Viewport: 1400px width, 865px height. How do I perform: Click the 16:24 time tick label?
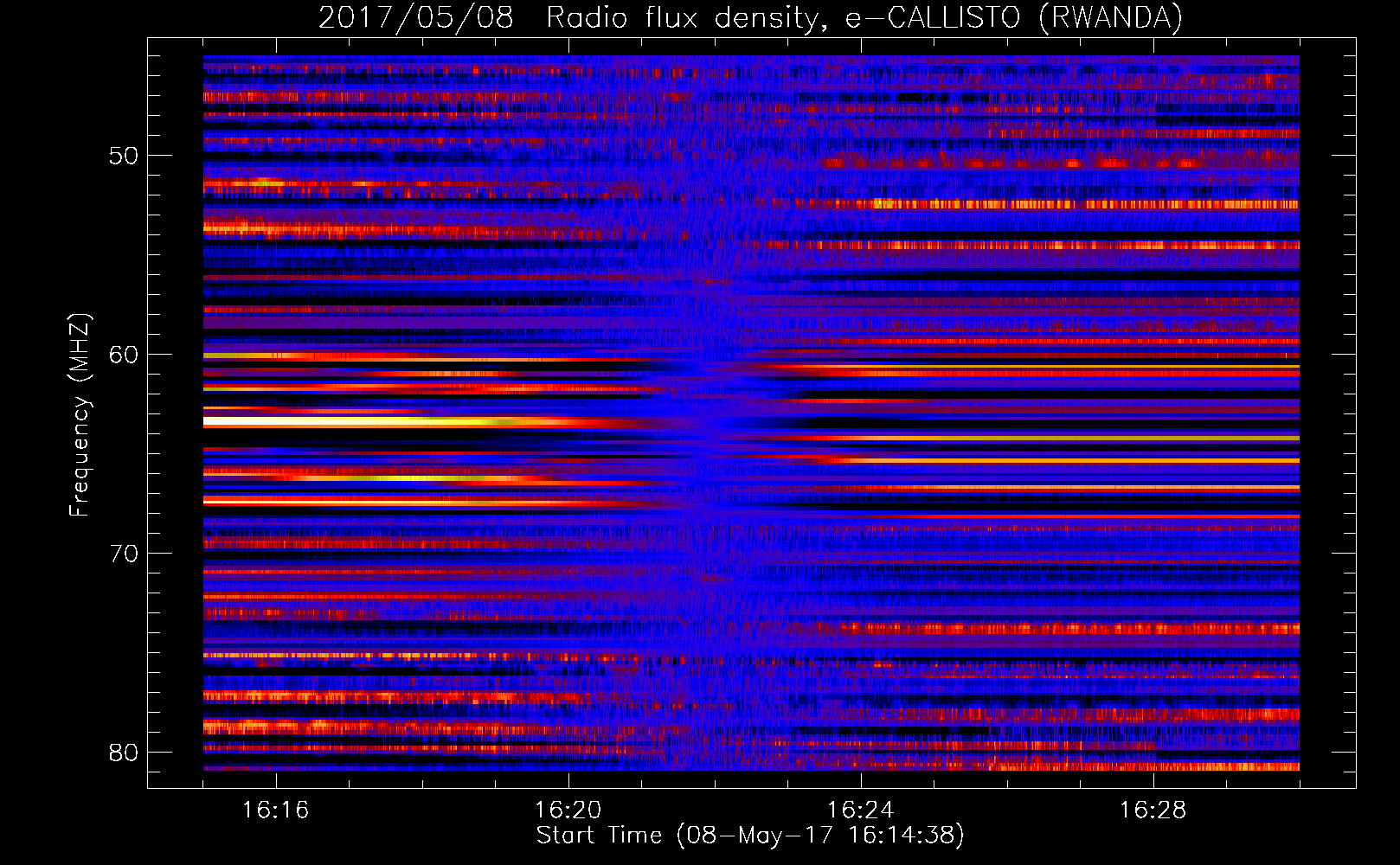click(861, 810)
